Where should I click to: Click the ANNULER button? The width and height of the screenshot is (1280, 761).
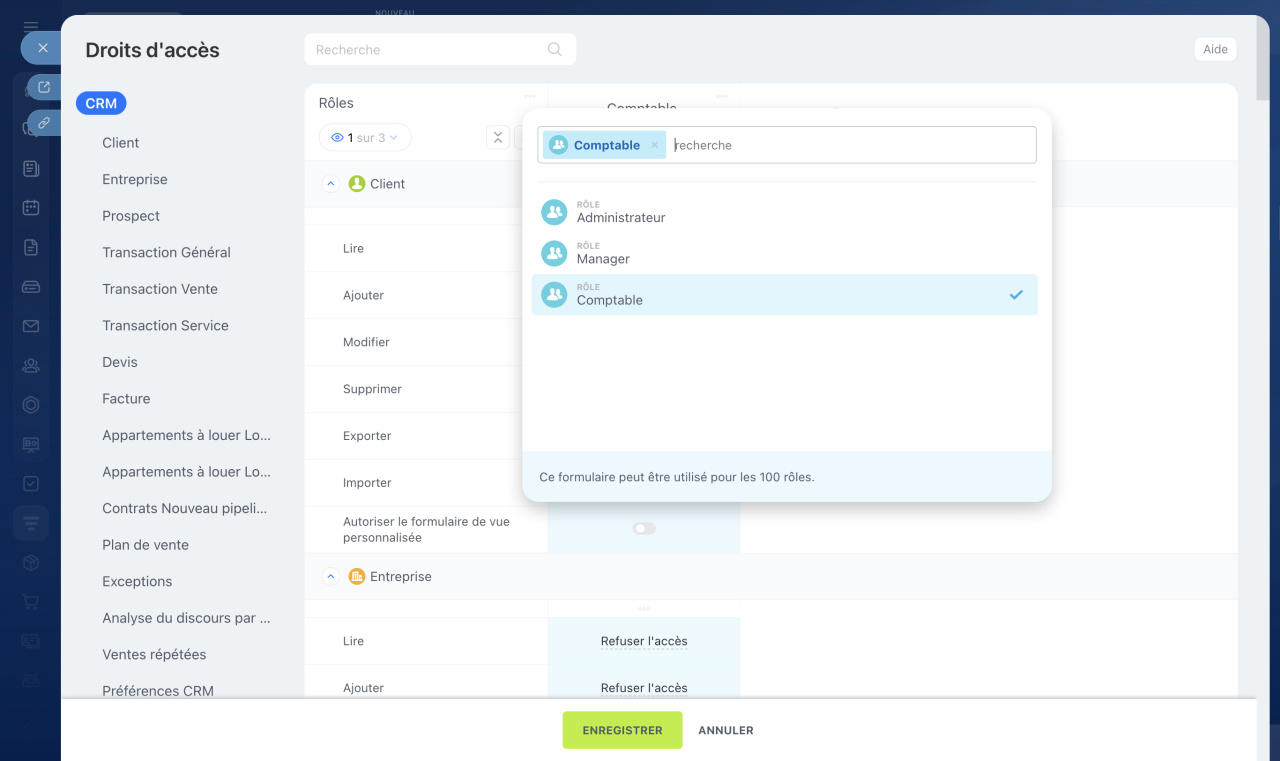tap(726, 730)
